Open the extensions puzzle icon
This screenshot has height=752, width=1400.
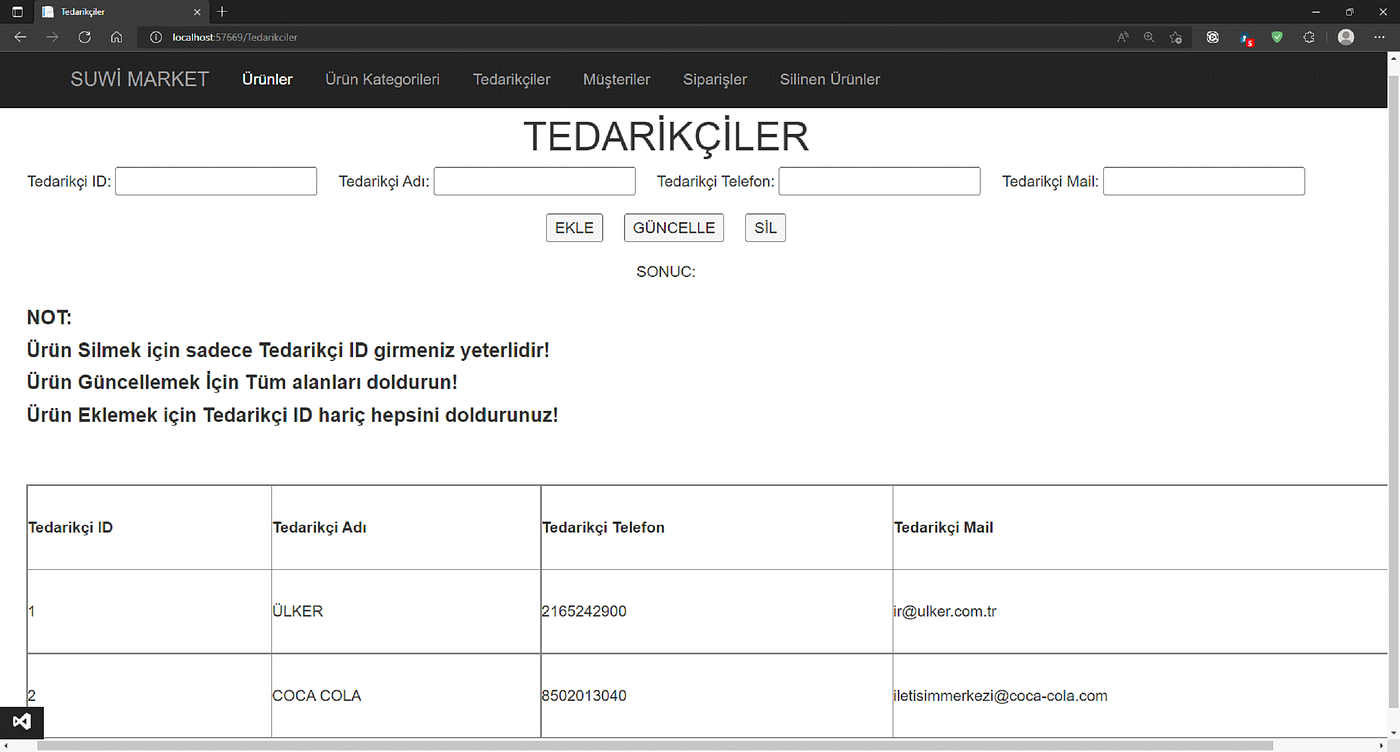coord(1309,37)
